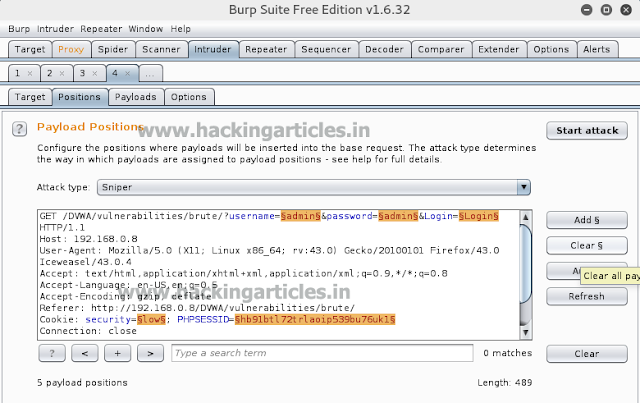Screen dimensions: 640x403
Task: Click the Start attack button
Action: pos(587,131)
